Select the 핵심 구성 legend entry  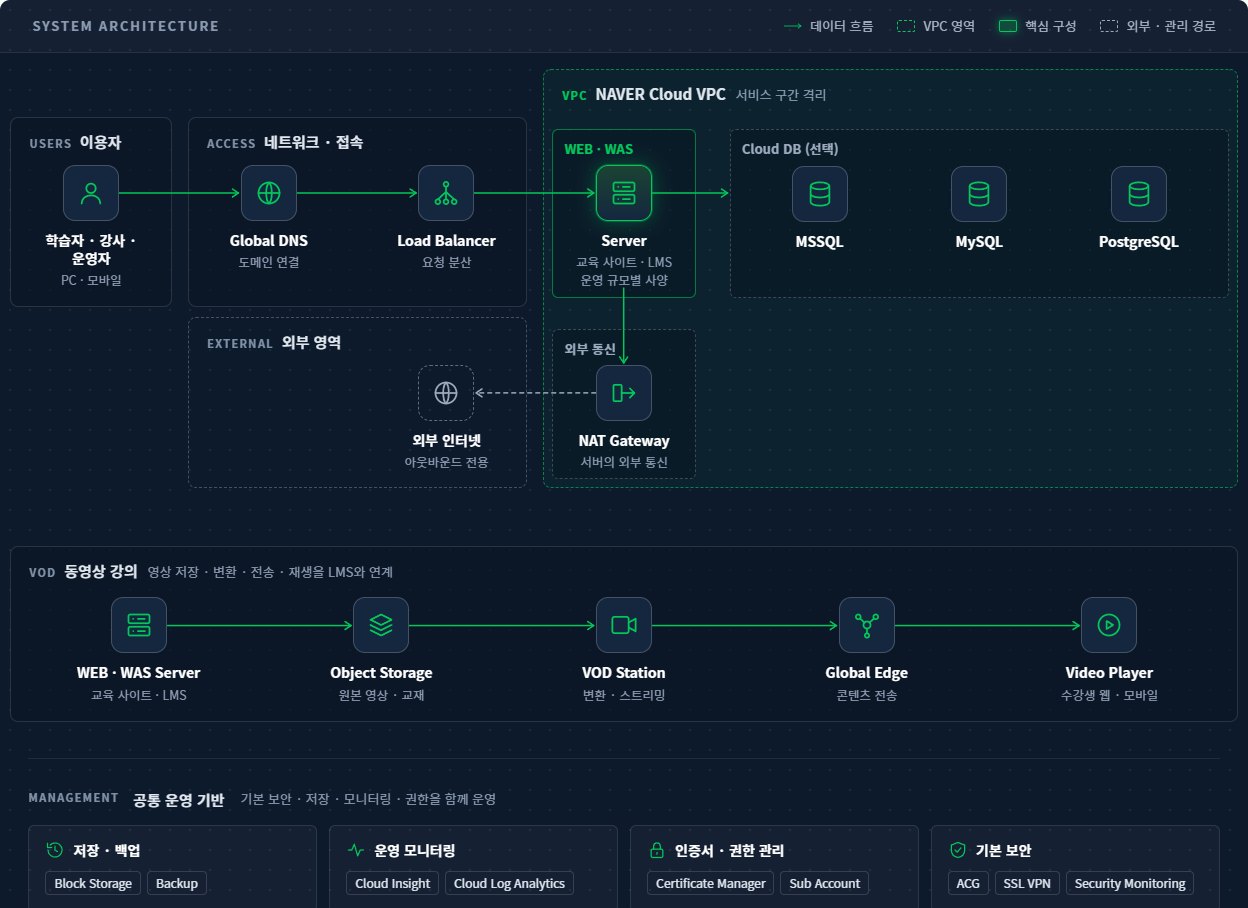click(x=1037, y=26)
